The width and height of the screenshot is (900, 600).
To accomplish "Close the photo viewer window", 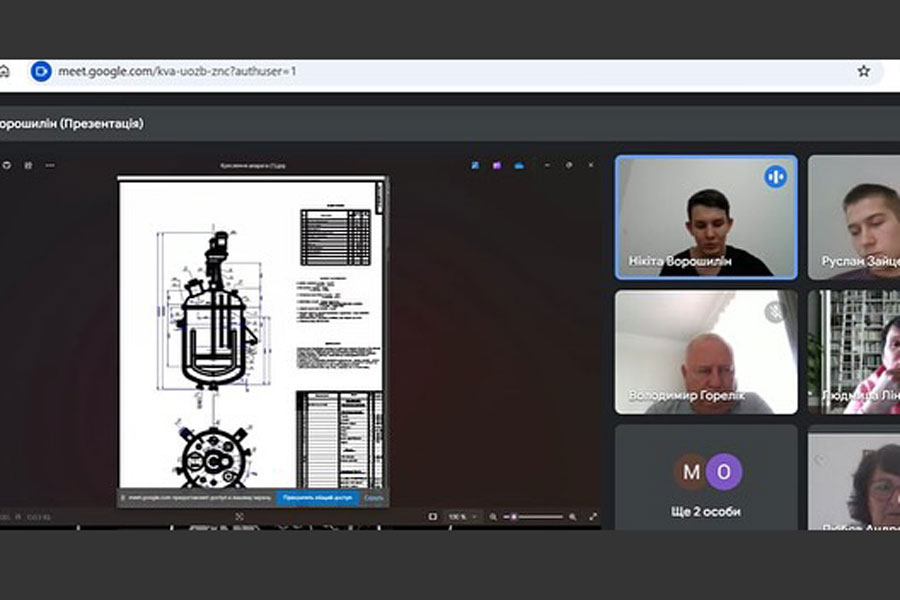I will tap(591, 165).
